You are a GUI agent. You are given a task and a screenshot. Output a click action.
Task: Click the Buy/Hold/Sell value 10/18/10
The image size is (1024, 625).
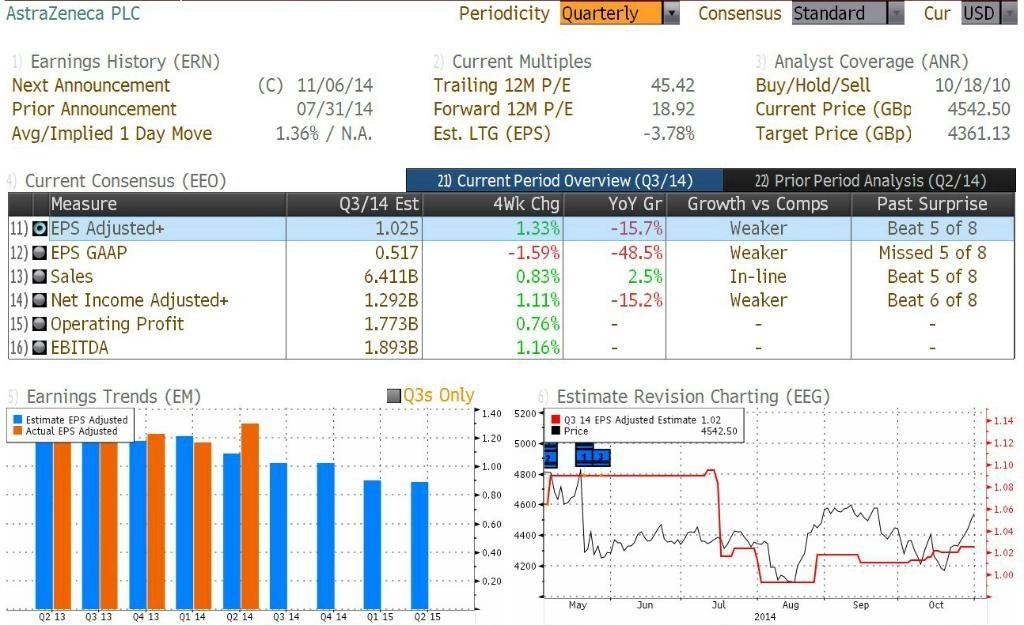(x=972, y=86)
